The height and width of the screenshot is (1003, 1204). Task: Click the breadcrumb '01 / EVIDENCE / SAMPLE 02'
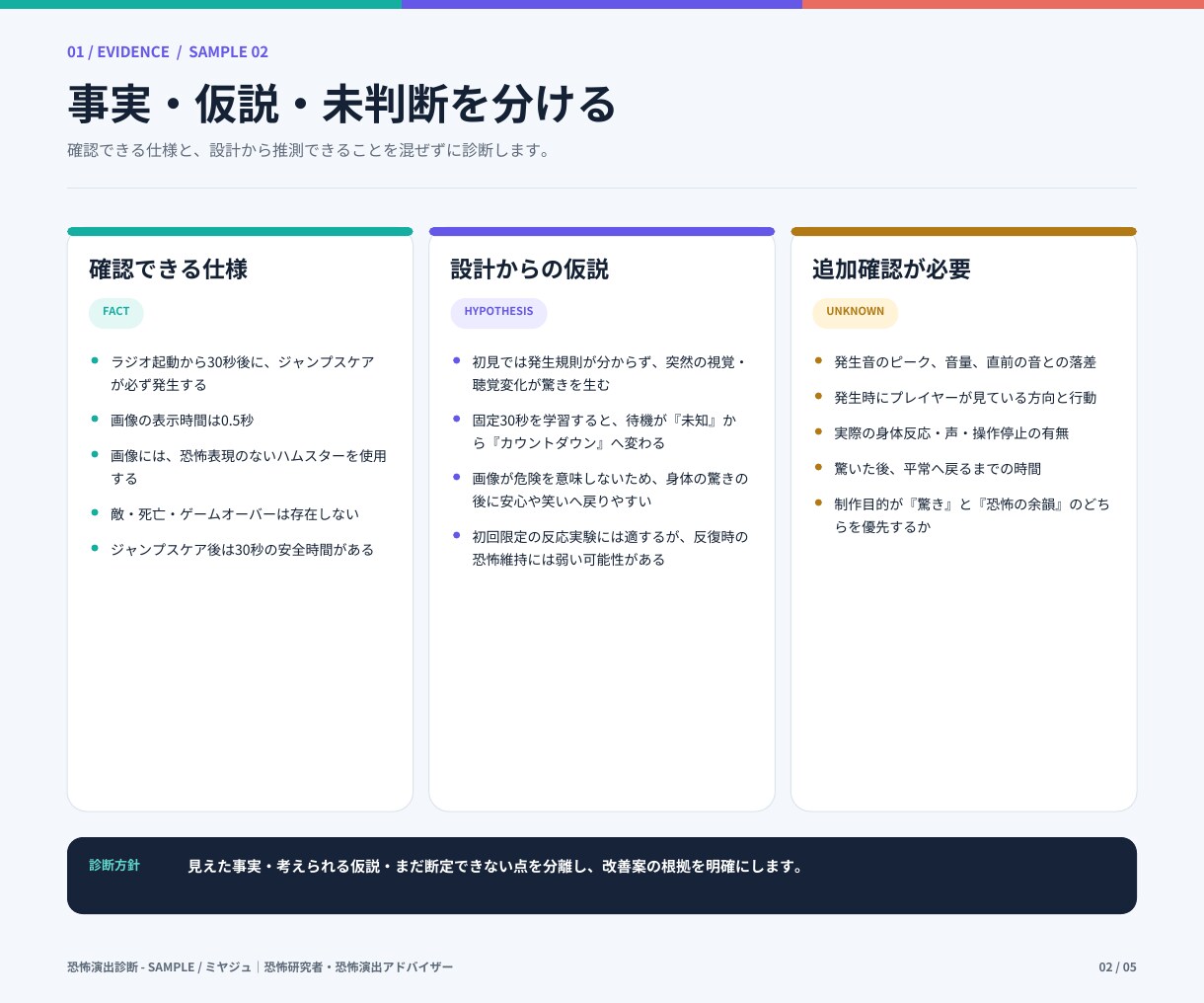(168, 52)
